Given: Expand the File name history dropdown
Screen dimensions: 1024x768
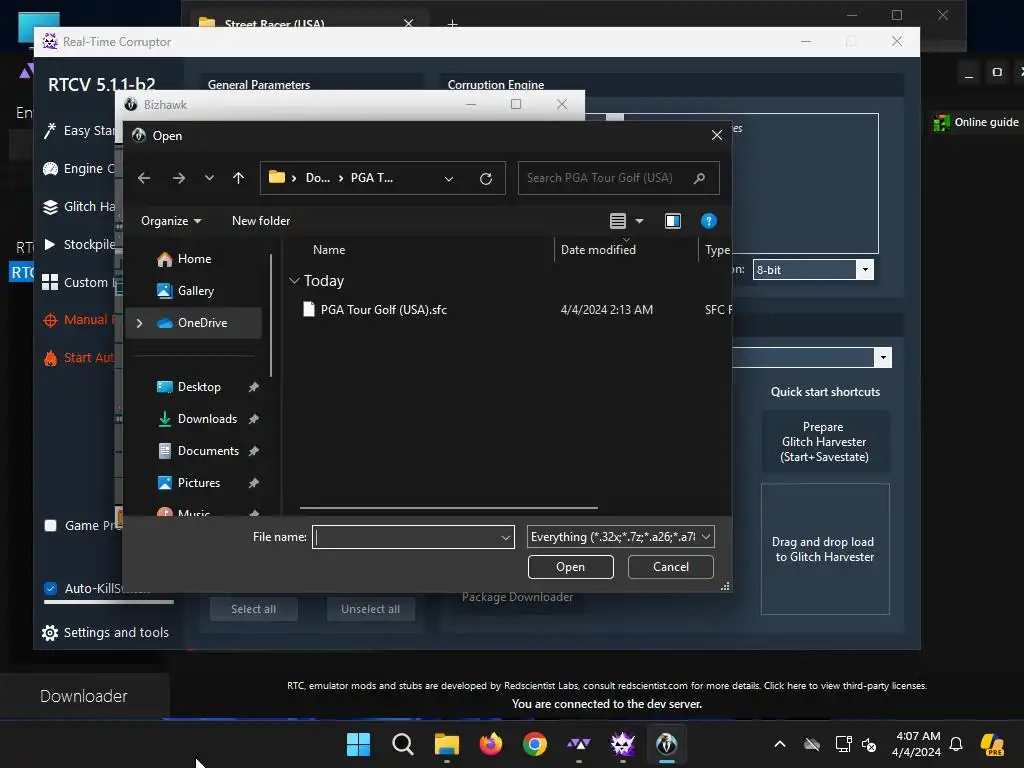Looking at the screenshot, I should click(505, 537).
